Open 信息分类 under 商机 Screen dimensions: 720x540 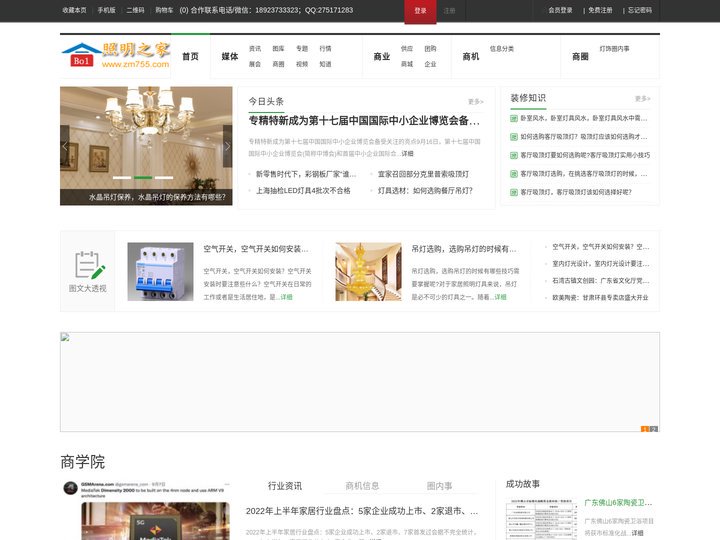[501, 48]
